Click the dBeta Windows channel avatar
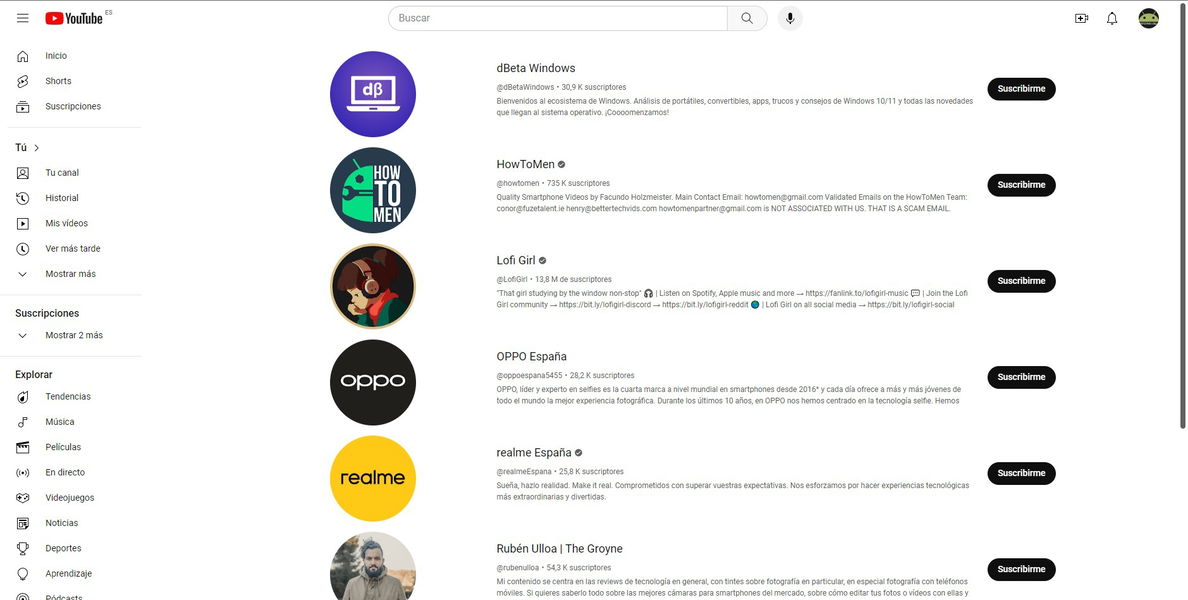The height and width of the screenshot is (600, 1188). click(x=373, y=94)
